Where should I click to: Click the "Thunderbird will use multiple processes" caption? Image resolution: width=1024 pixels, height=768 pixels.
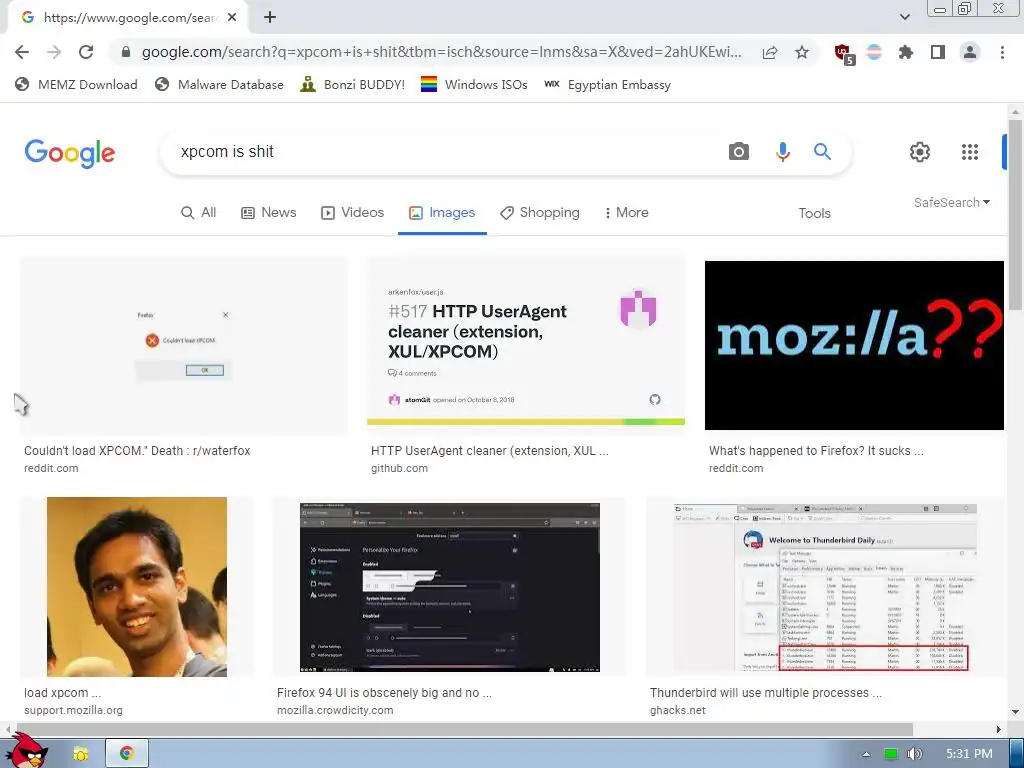[766, 693]
